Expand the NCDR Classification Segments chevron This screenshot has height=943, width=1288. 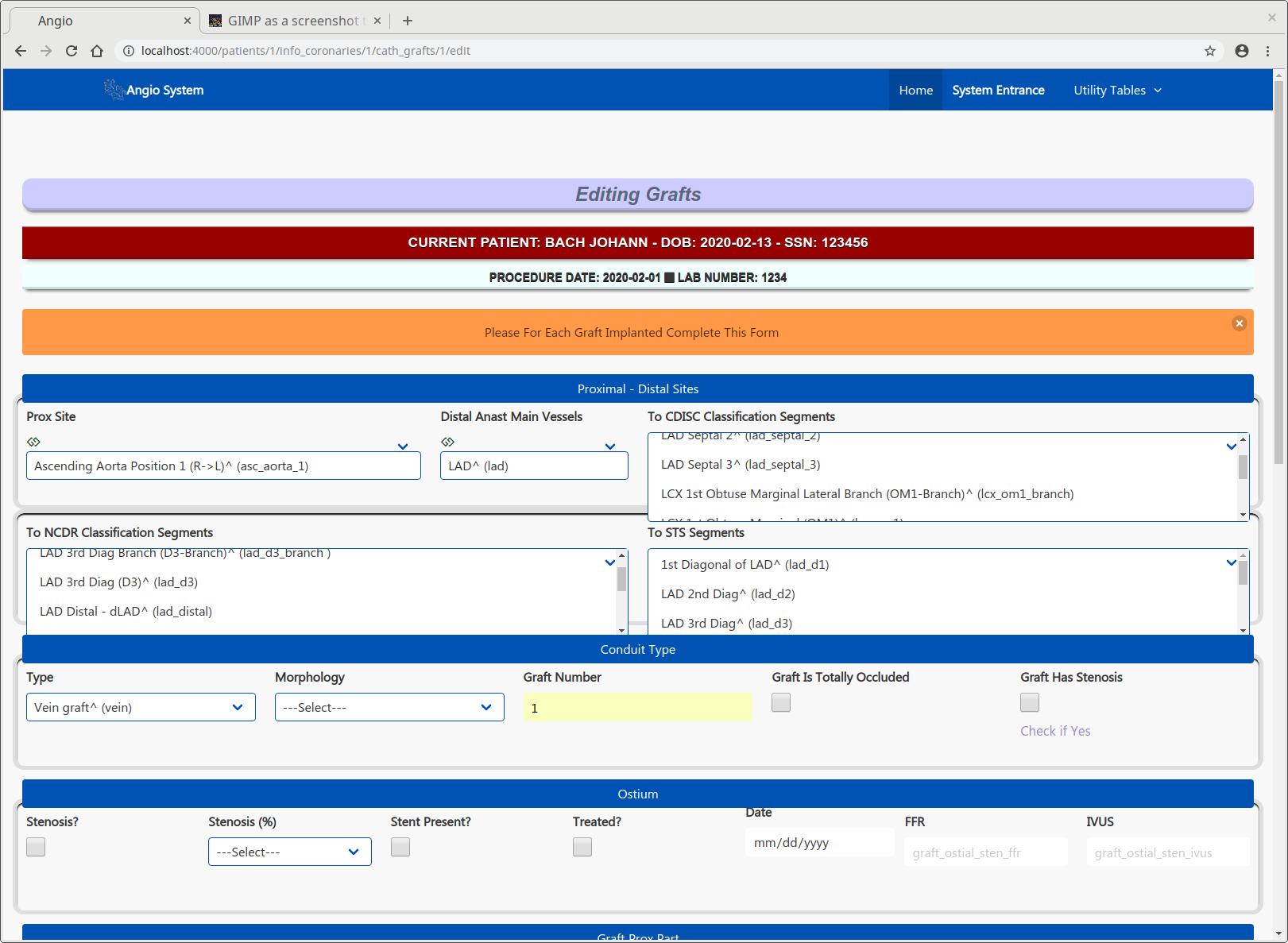610,562
